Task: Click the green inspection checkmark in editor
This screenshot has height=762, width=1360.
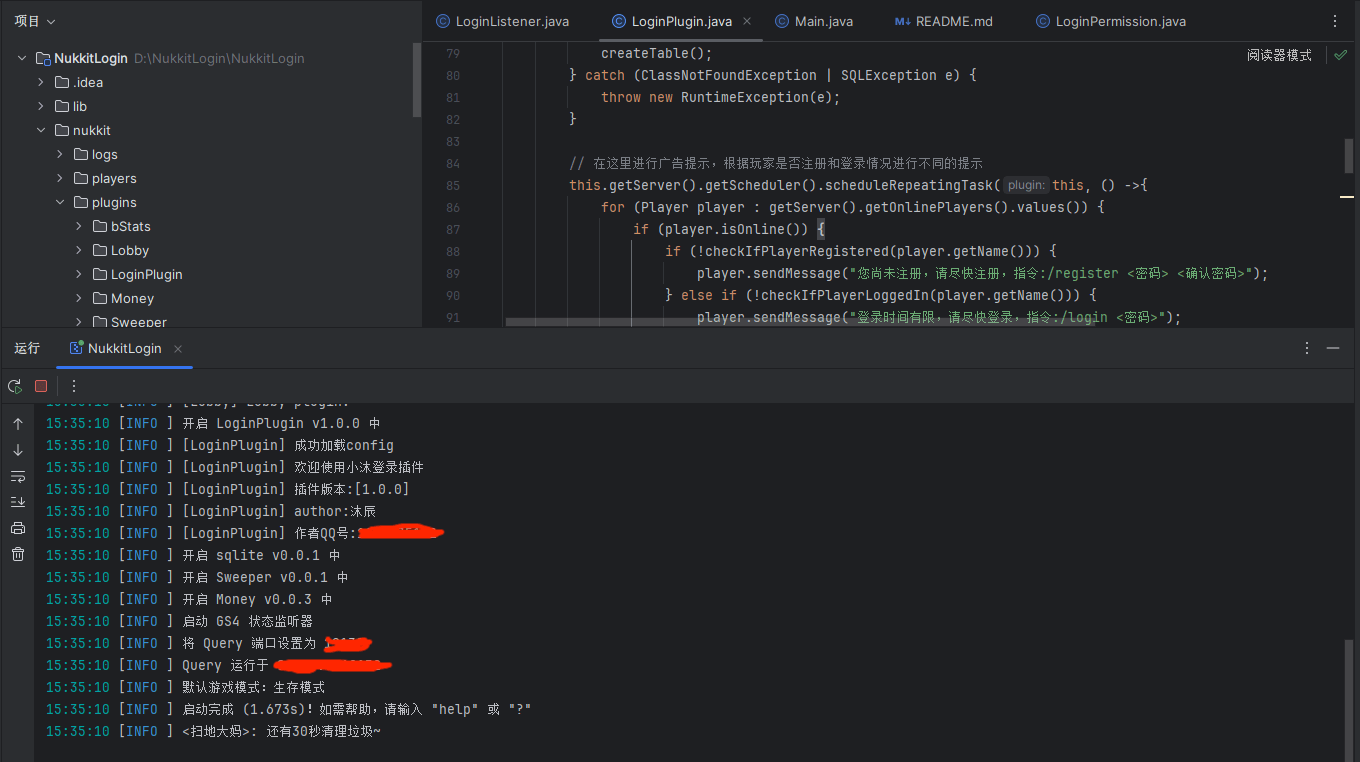Action: [x=1341, y=55]
